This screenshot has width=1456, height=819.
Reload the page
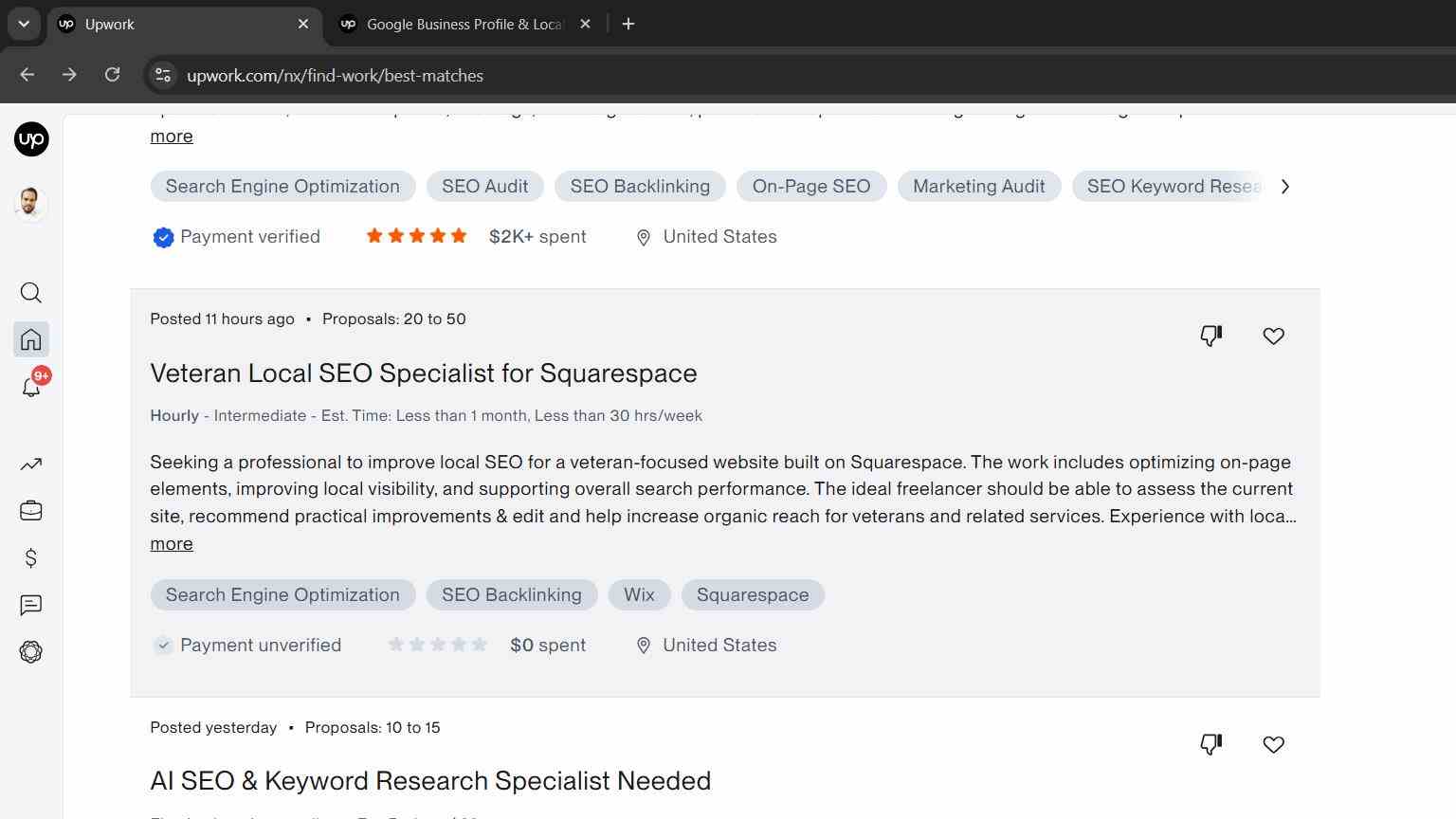(112, 75)
